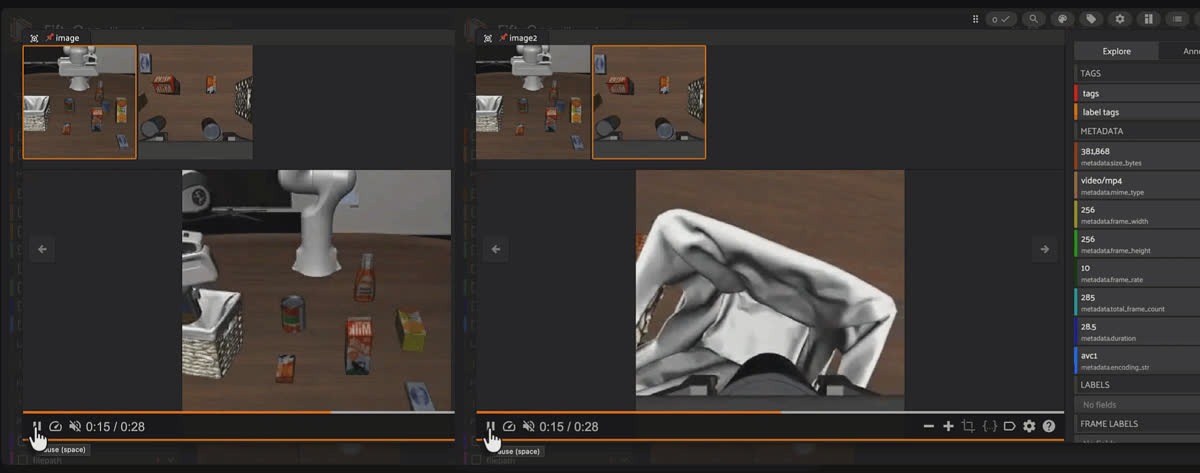1200x473 pixels.
Task: Select the image tab
Action: [x=67, y=38]
